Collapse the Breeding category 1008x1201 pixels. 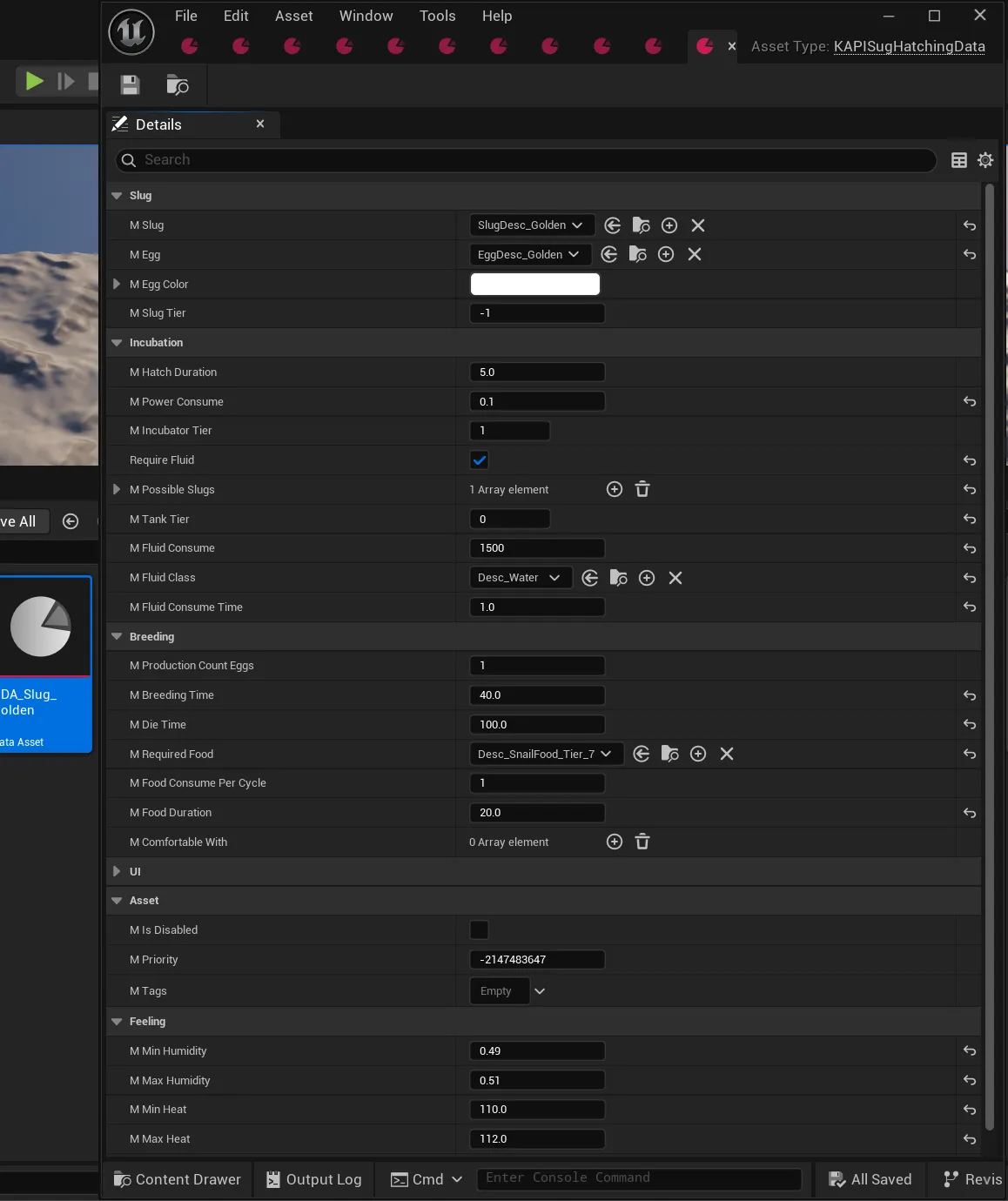pos(117,637)
